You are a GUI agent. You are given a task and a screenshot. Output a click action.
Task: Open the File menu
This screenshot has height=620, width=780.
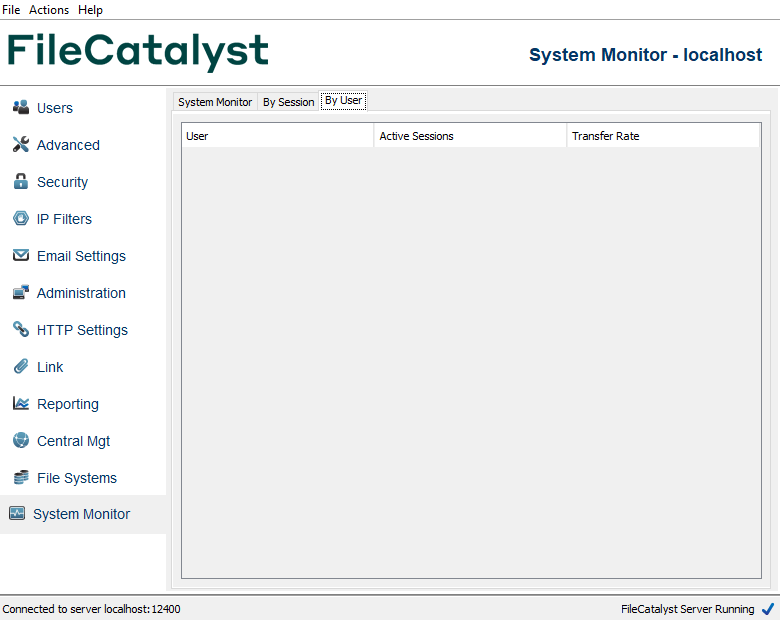point(11,9)
